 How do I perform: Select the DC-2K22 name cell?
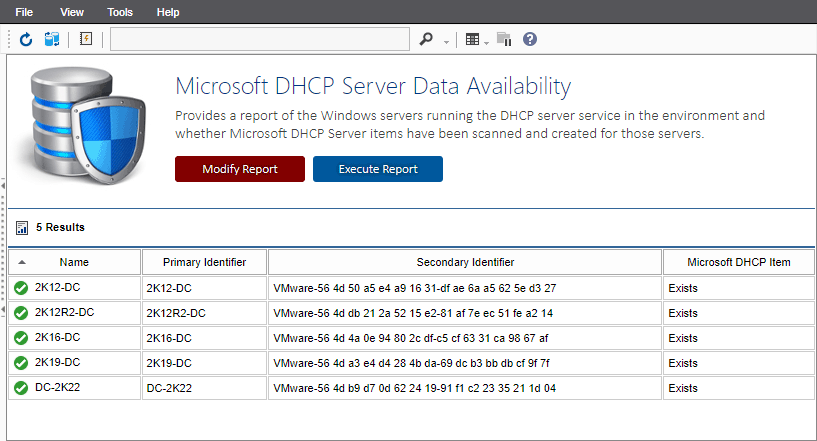click(75, 388)
